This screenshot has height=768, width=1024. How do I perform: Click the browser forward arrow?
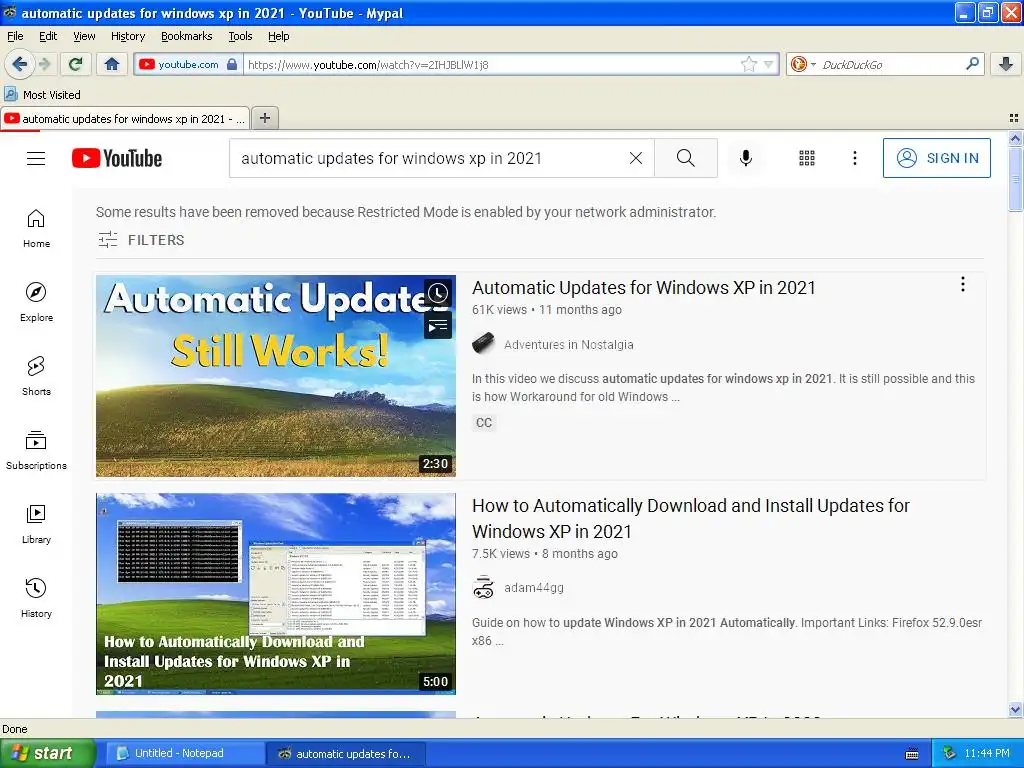pos(44,64)
